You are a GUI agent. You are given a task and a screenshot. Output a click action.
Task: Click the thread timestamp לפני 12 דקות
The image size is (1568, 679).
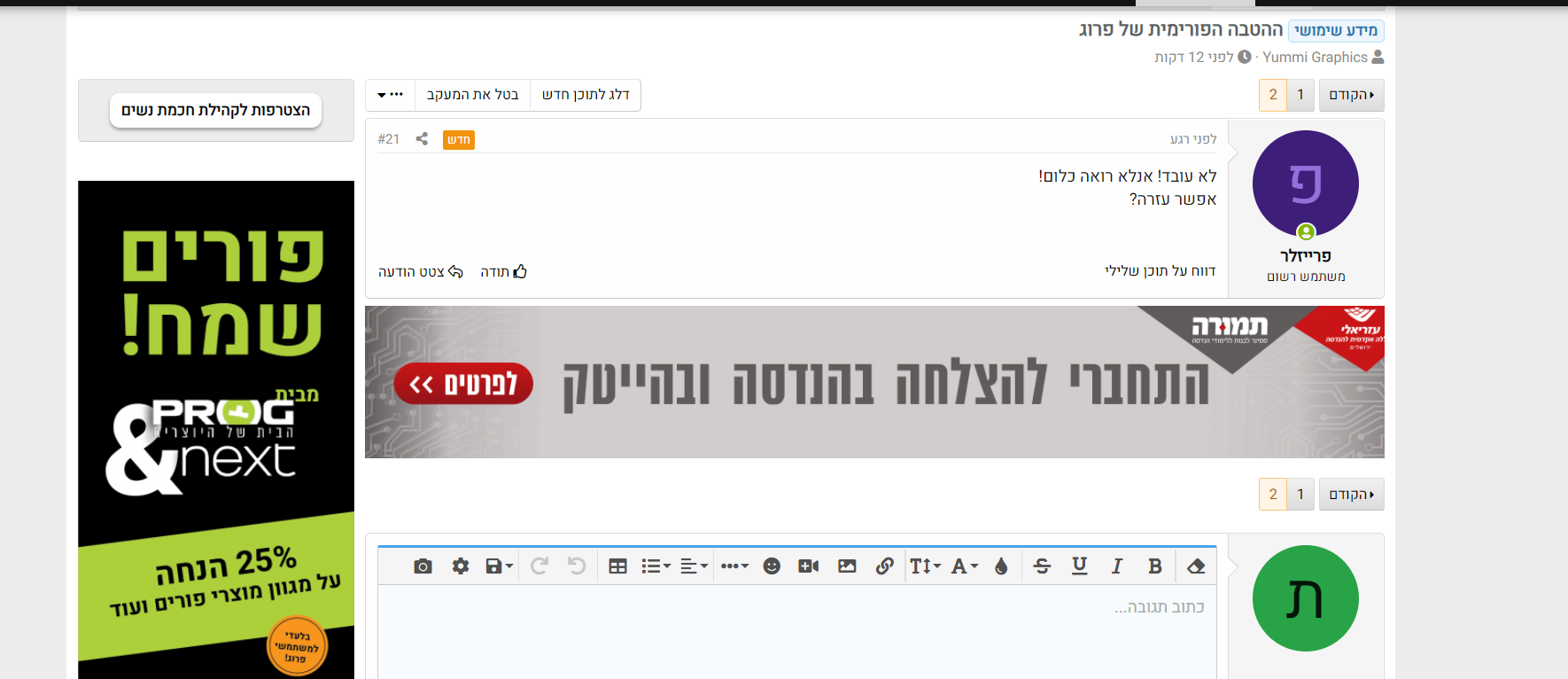(1194, 57)
